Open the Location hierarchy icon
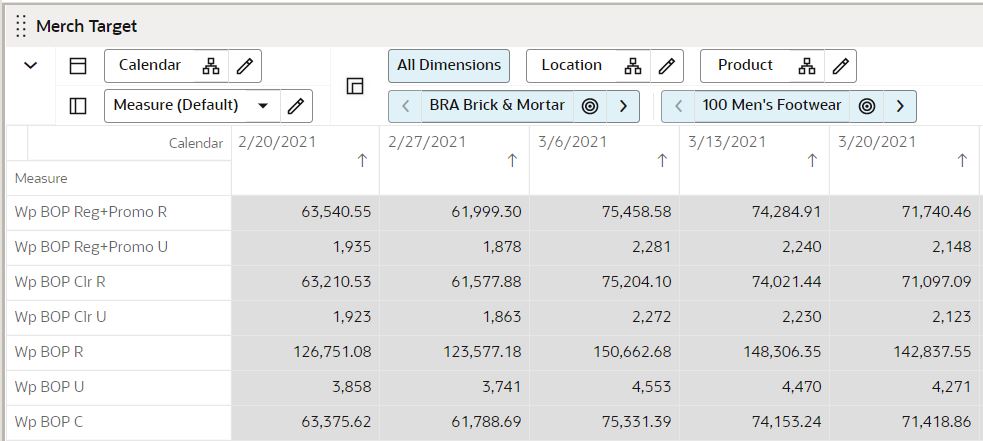 pyautogui.click(x=633, y=66)
